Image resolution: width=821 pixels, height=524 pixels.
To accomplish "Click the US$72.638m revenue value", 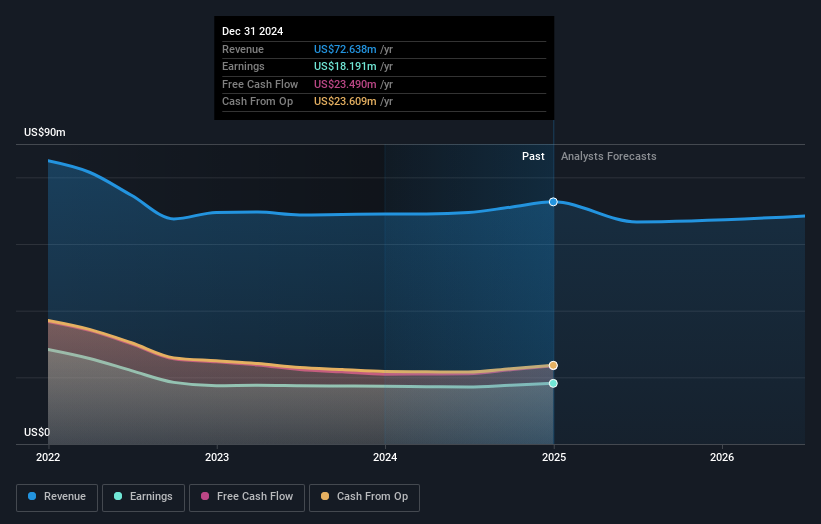I will tap(345, 49).
